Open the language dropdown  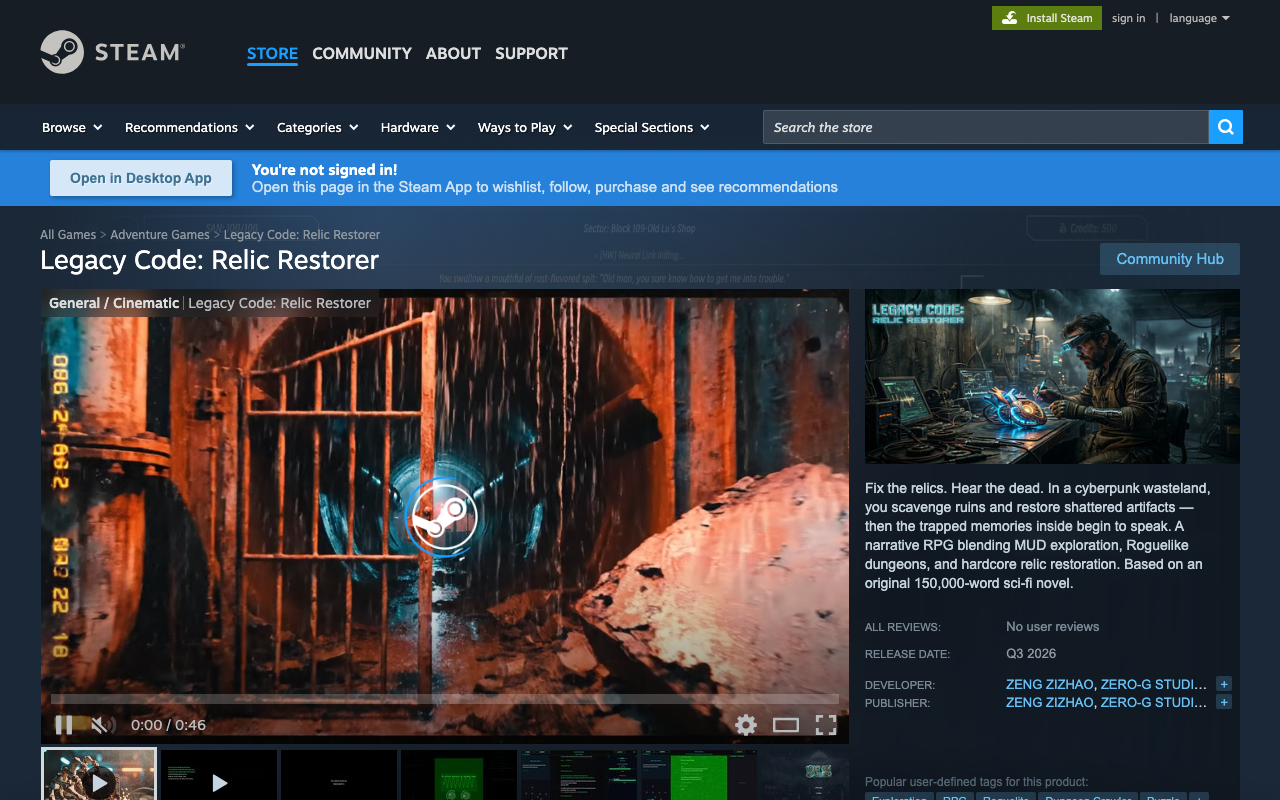[1199, 18]
